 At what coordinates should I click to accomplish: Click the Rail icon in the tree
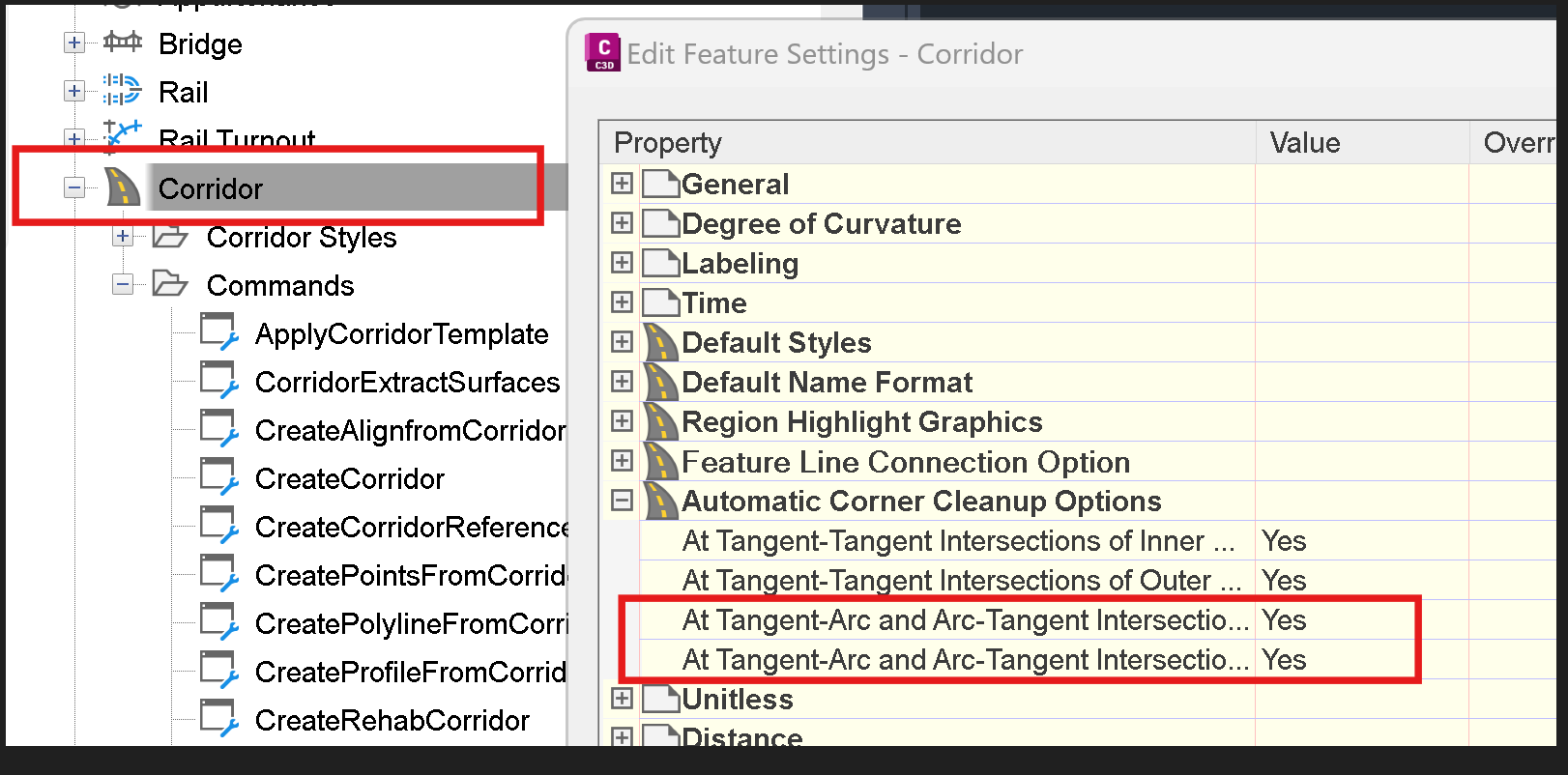tap(123, 90)
